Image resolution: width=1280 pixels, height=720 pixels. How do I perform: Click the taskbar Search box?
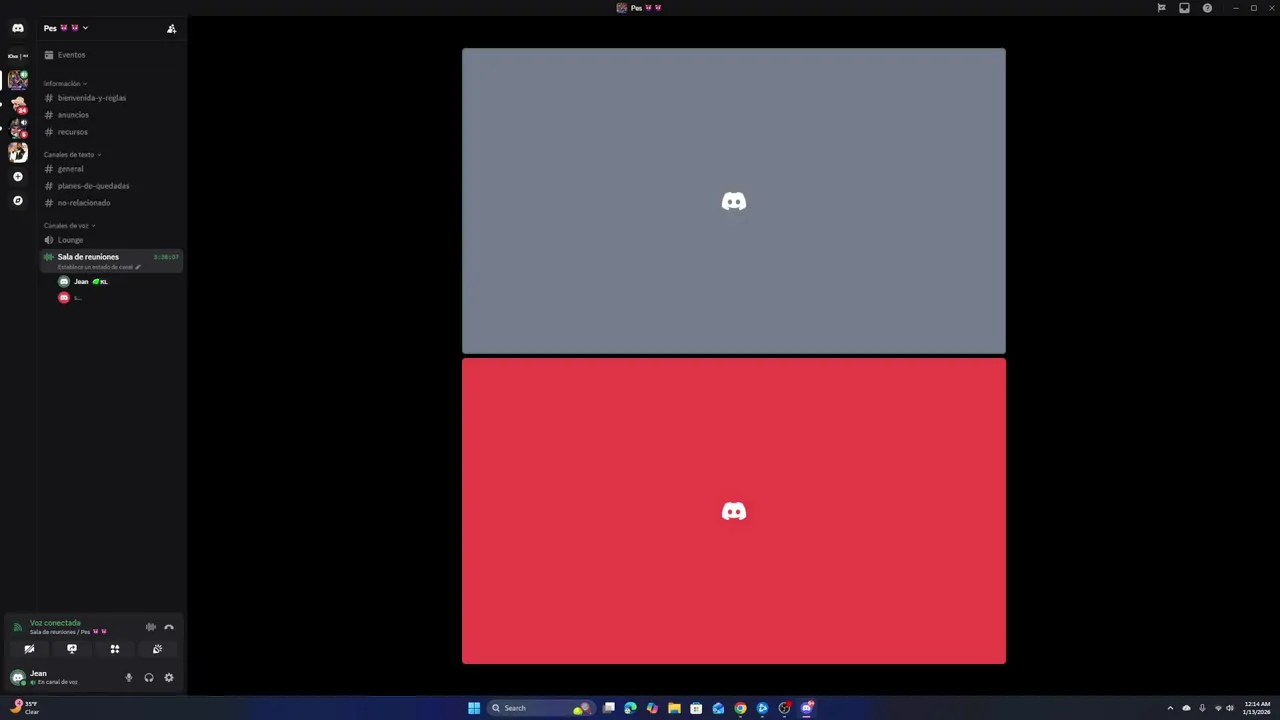(x=539, y=708)
